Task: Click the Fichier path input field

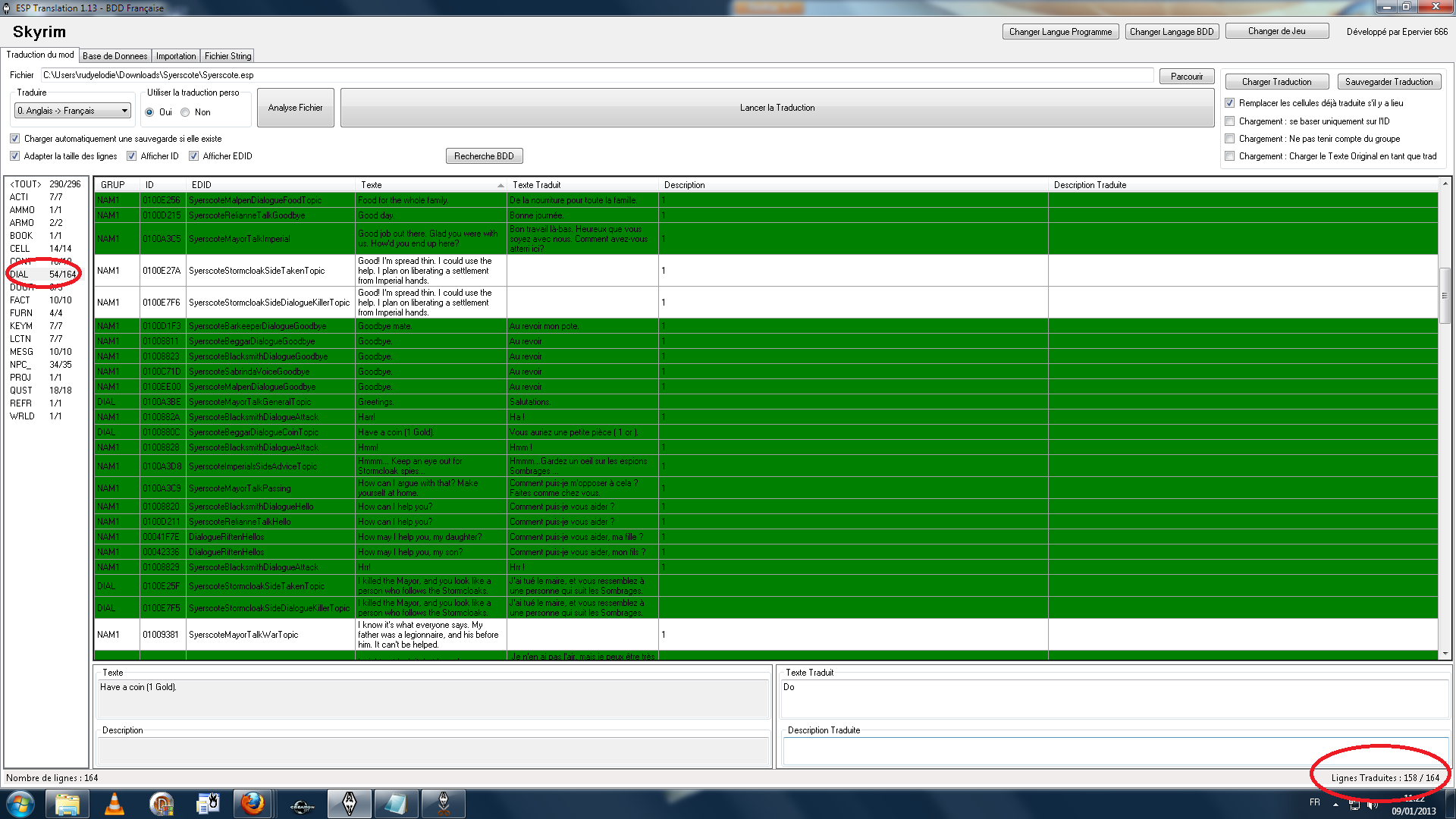Action: (x=597, y=75)
